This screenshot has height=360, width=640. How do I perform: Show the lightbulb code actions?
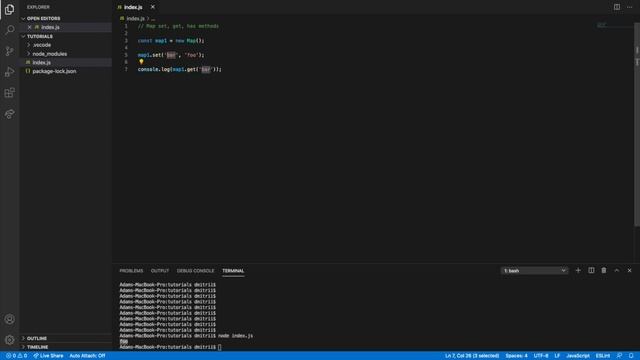pyautogui.click(x=141, y=62)
